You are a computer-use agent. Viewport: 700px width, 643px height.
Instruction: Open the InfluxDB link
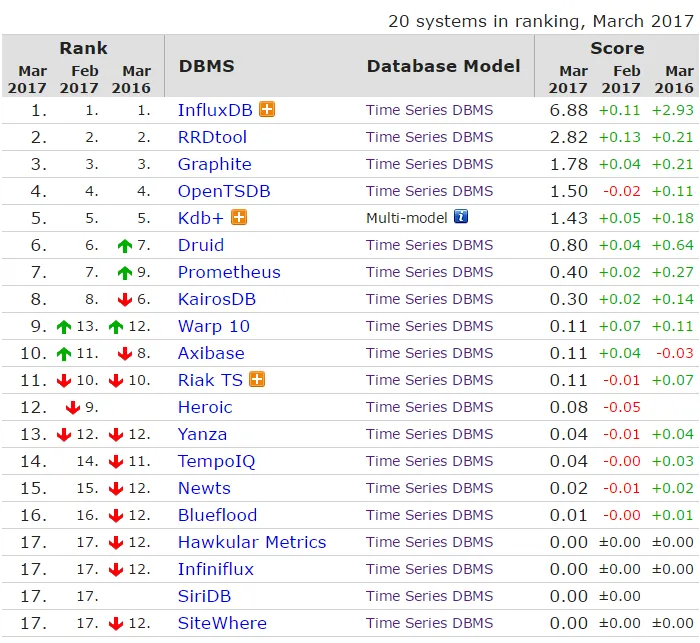click(x=215, y=110)
